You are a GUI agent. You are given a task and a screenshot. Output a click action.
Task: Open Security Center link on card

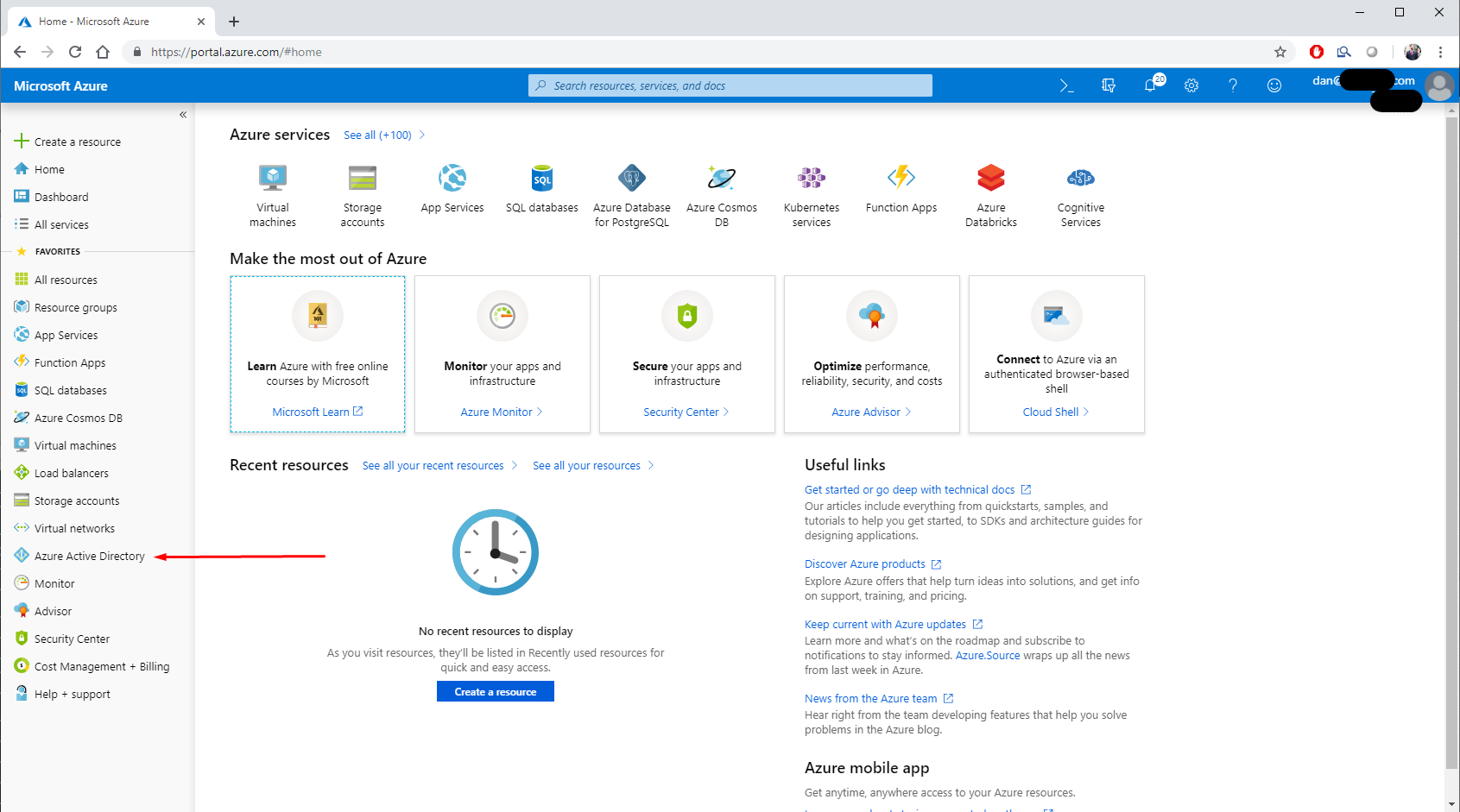click(686, 412)
